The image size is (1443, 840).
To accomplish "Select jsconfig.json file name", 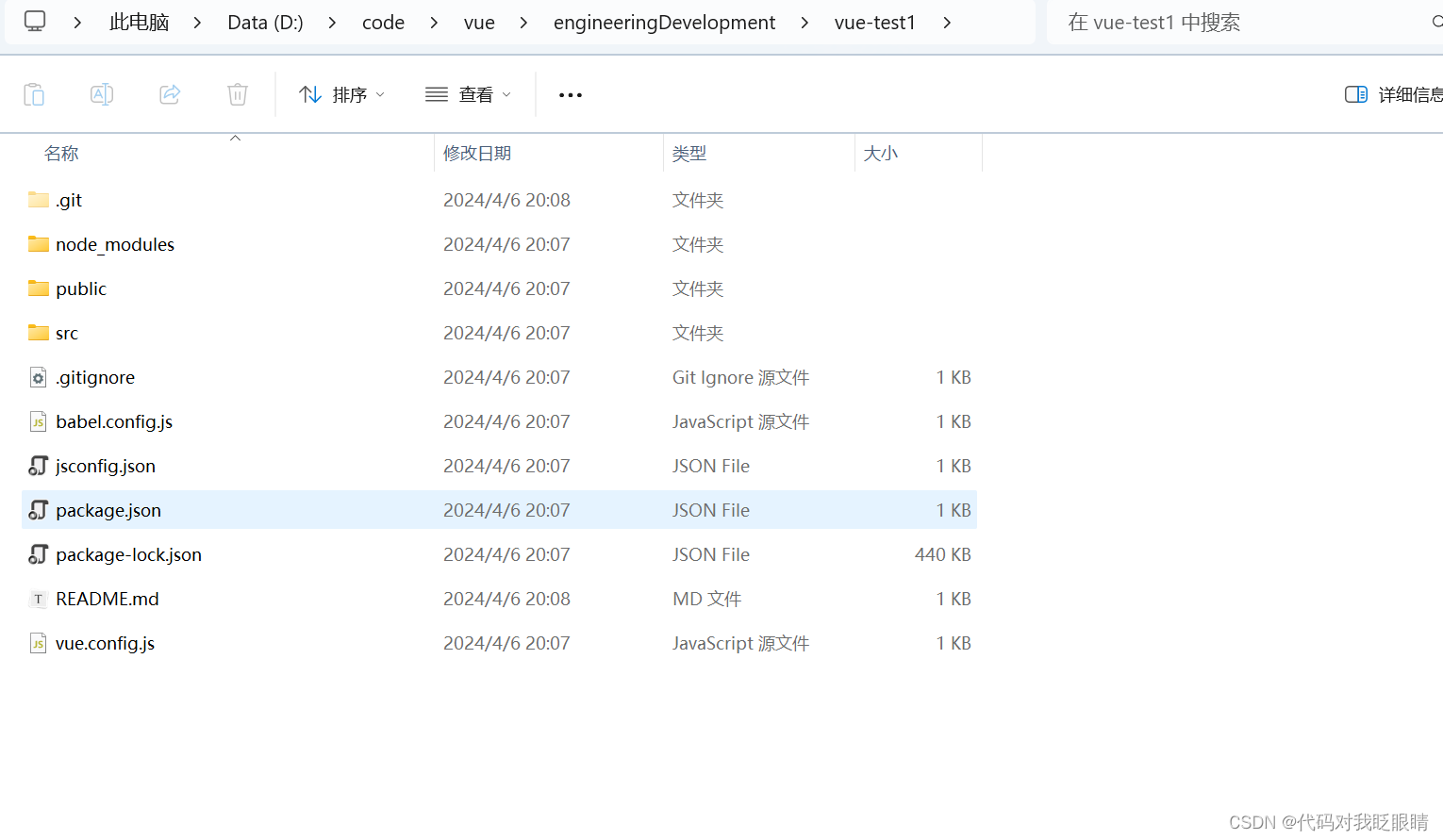I will click(x=106, y=466).
